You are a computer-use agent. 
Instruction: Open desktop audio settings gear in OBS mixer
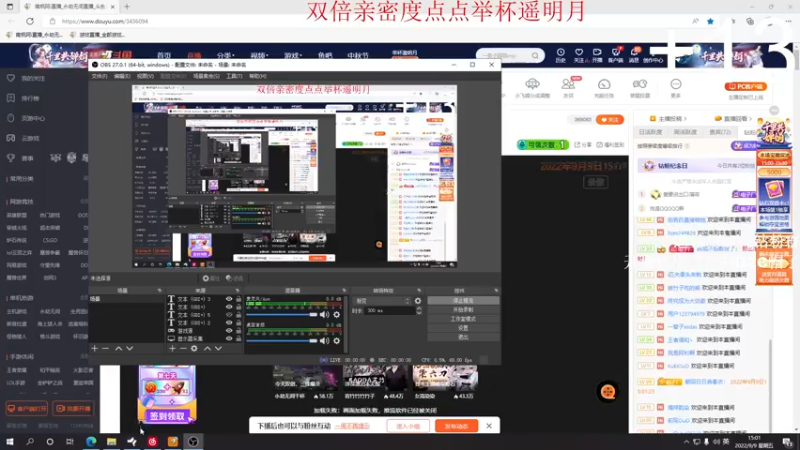coord(337,340)
